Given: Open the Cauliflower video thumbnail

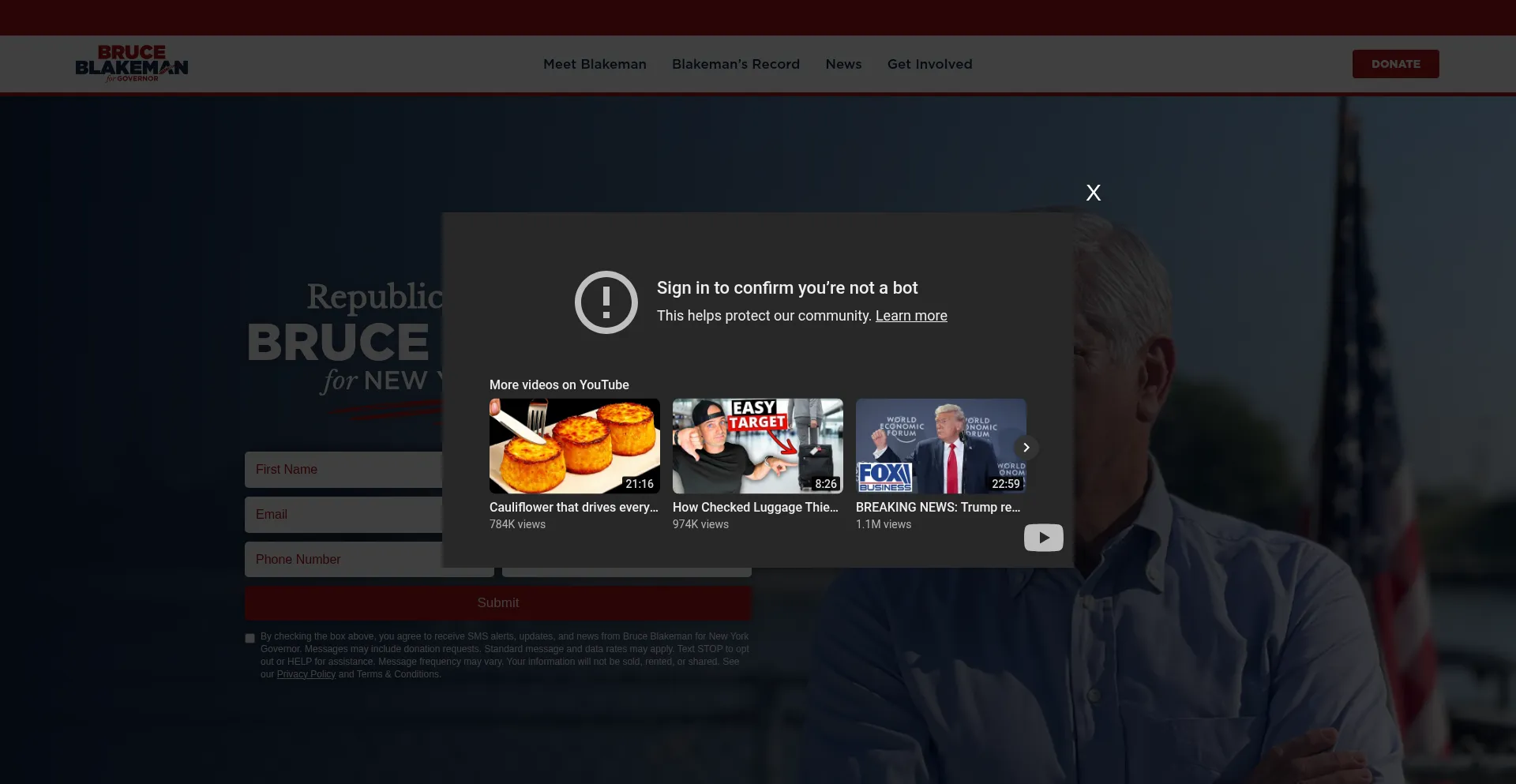Looking at the screenshot, I should (x=575, y=446).
